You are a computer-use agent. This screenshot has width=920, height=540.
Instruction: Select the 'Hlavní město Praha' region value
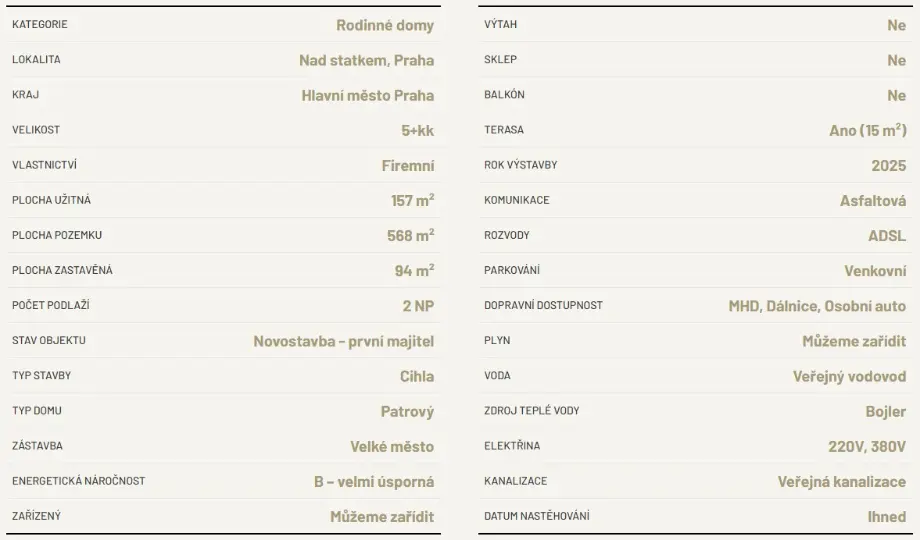click(368, 96)
